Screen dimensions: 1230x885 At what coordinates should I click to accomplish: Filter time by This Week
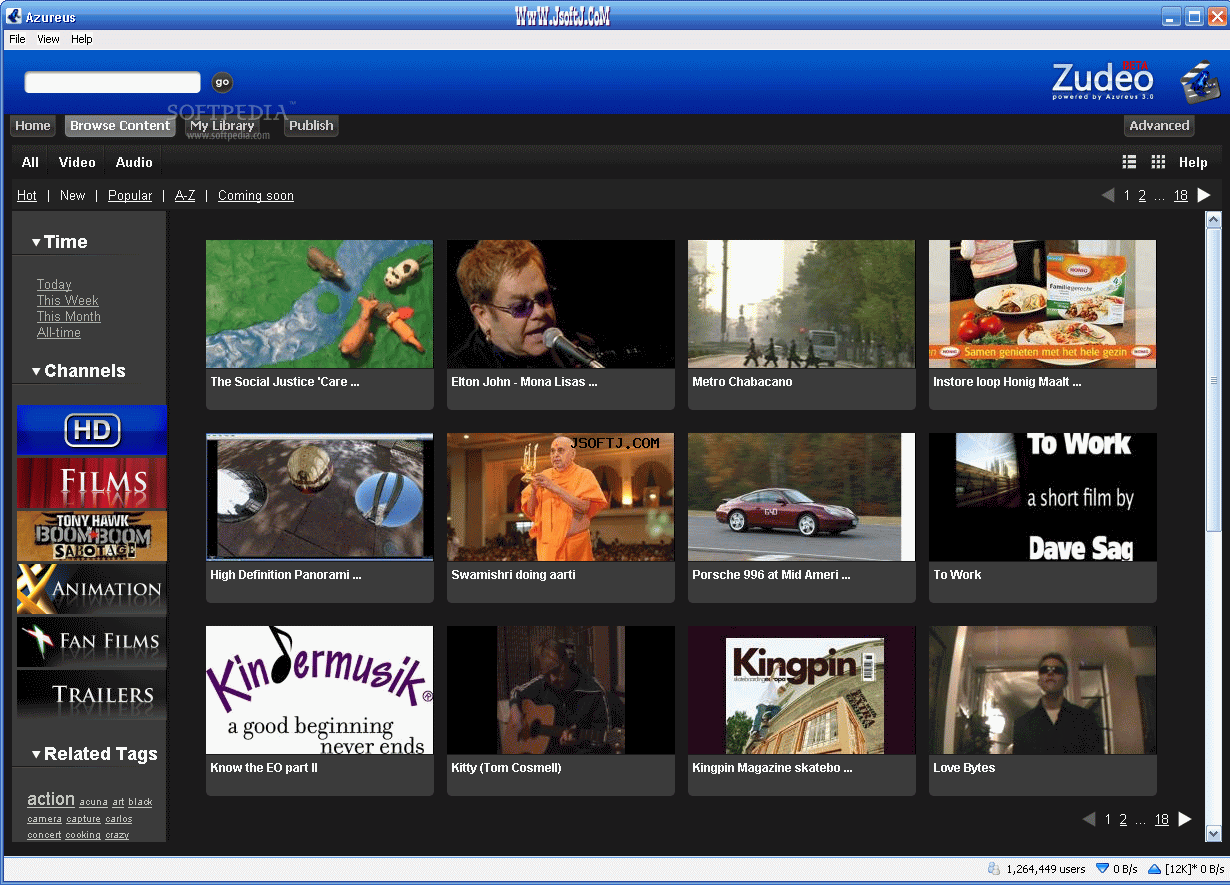tap(68, 301)
